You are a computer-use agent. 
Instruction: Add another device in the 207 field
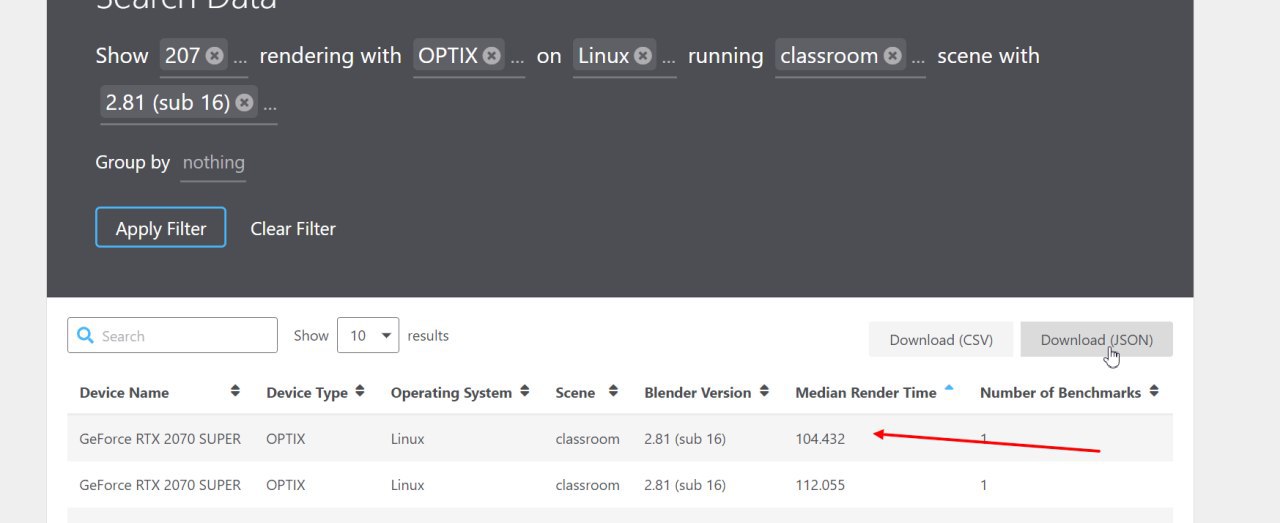[240, 58]
